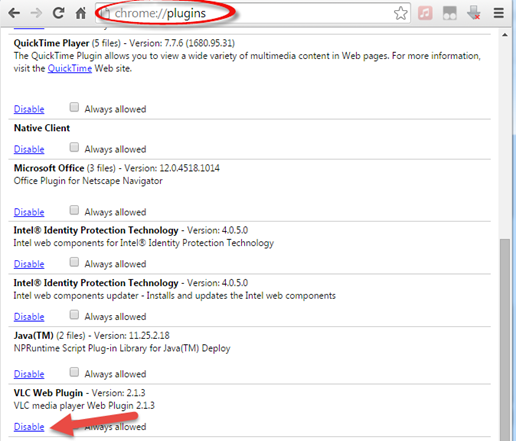Screen dimensions: 516x441
Task: Bookmark this page with the star icon
Action: [x=401, y=13]
